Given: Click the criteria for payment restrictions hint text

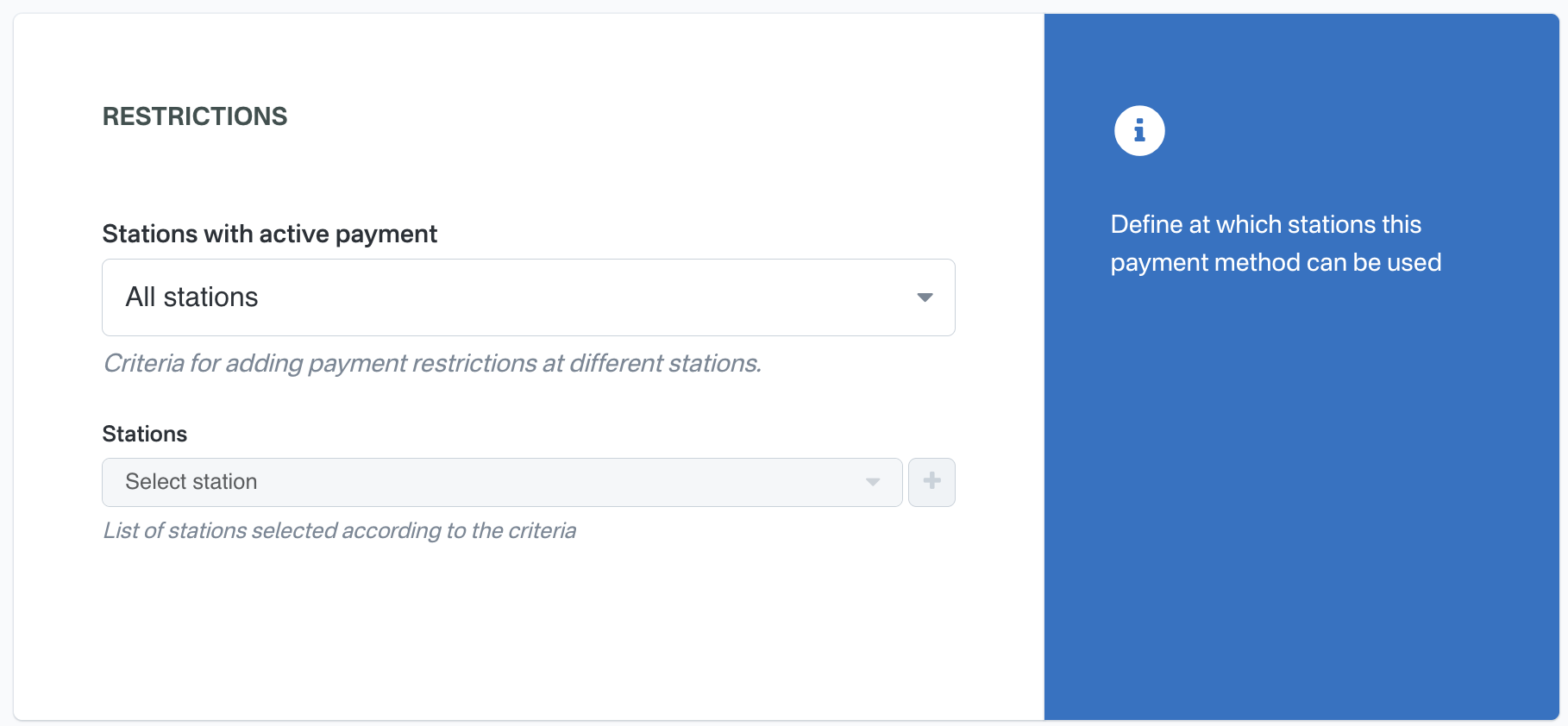Looking at the screenshot, I should coord(431,363).
